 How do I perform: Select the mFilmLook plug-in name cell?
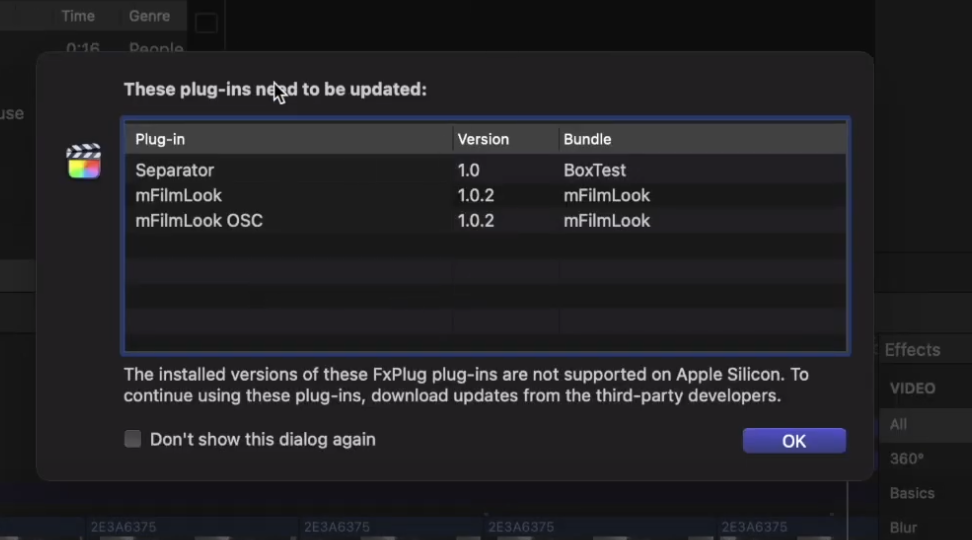pos(179,195)
